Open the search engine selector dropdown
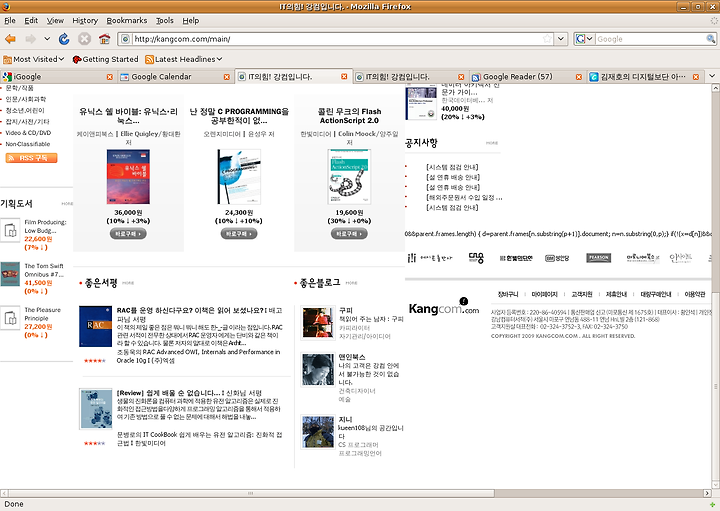 pos(585,39)
